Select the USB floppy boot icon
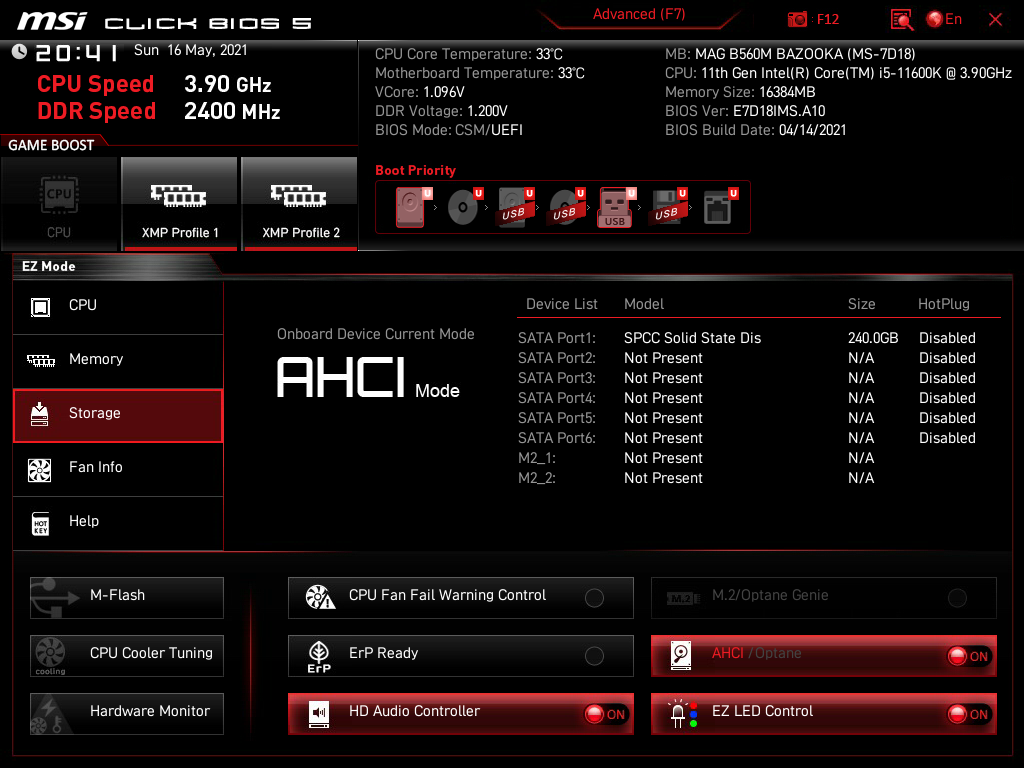 (667, 207)
